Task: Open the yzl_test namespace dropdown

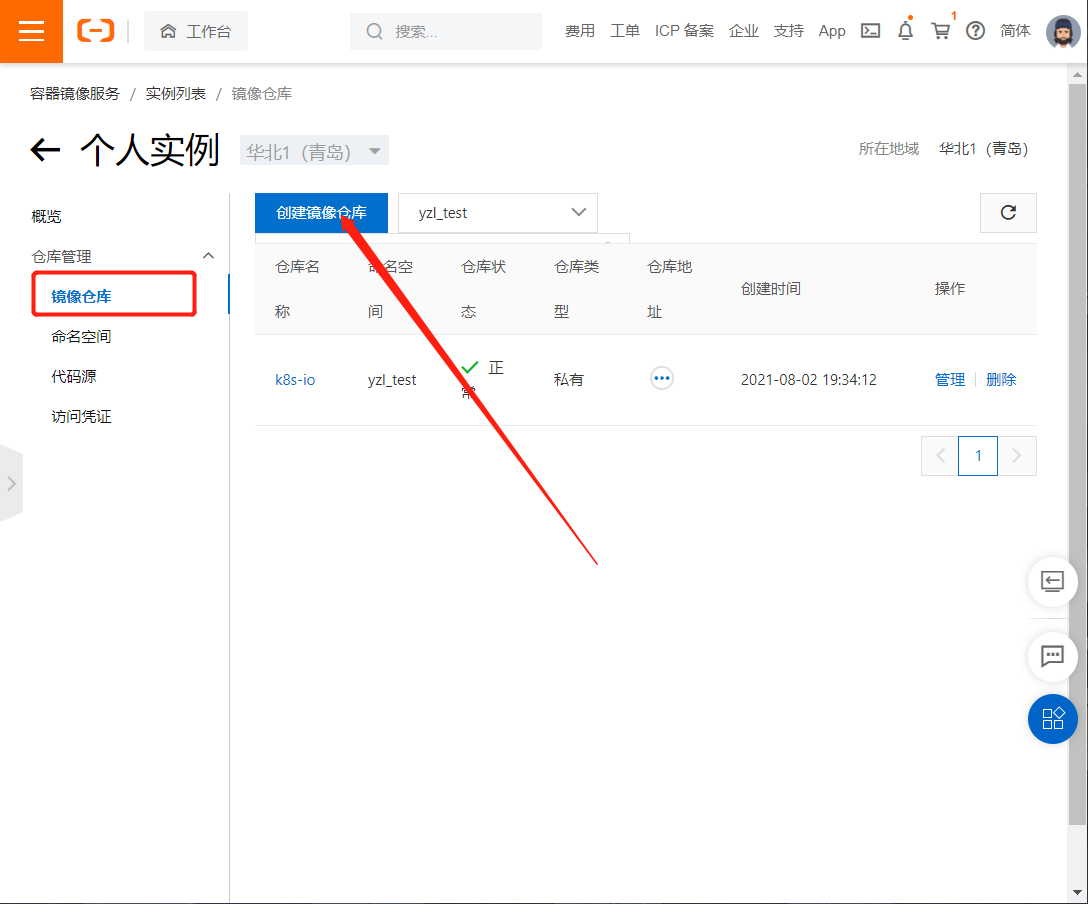Action: coord(497,213)
